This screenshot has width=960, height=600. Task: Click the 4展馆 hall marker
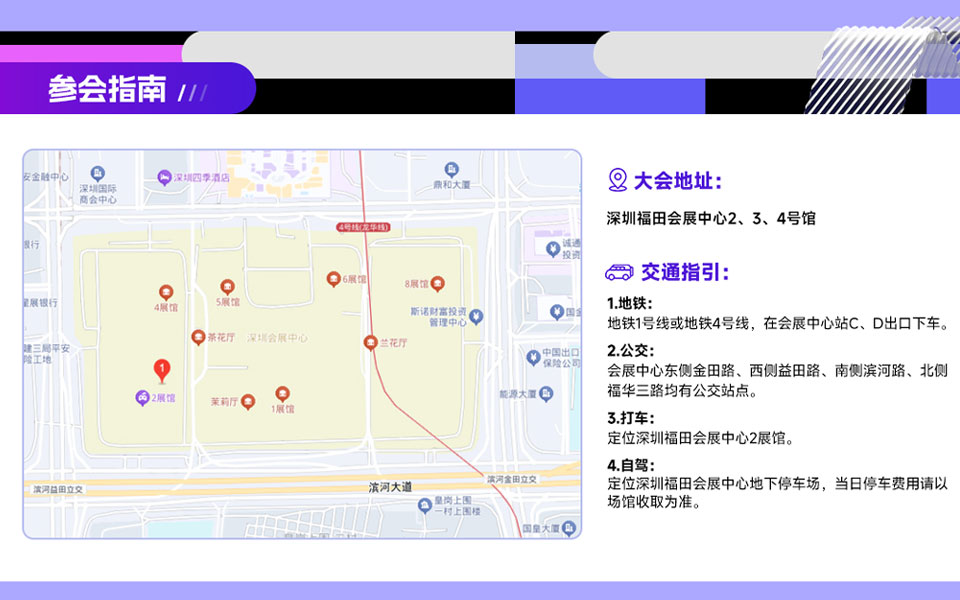(166, 293)
